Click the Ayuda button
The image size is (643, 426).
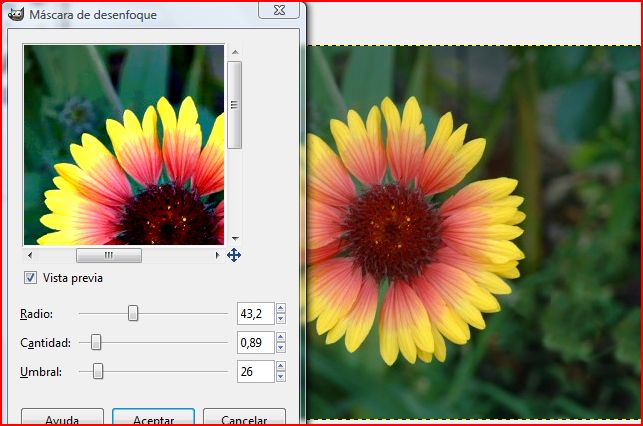pos(62,417)
